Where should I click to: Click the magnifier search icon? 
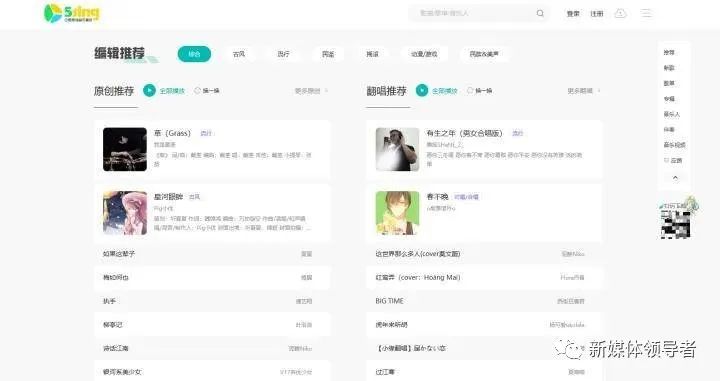[540, 13]
